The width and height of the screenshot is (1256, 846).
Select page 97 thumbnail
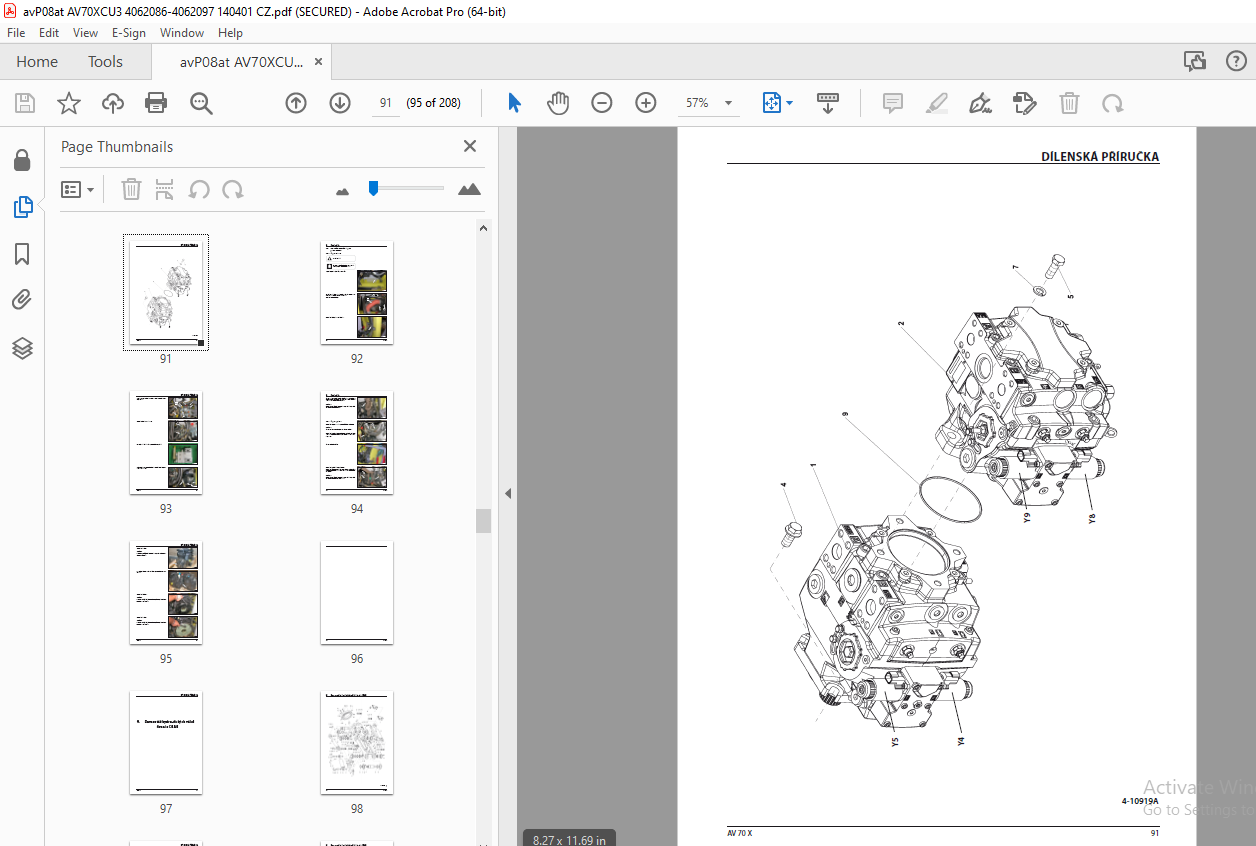point(166,742)
